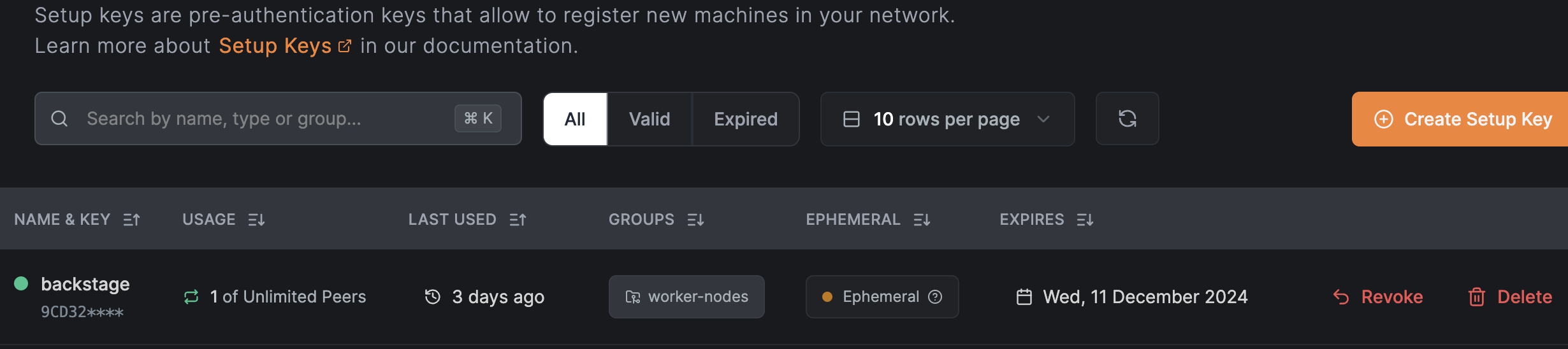This screenshot has width=1568, height=349.
Task: Sort by Ephemeral column icon
Action: click(x=922, y=220)
